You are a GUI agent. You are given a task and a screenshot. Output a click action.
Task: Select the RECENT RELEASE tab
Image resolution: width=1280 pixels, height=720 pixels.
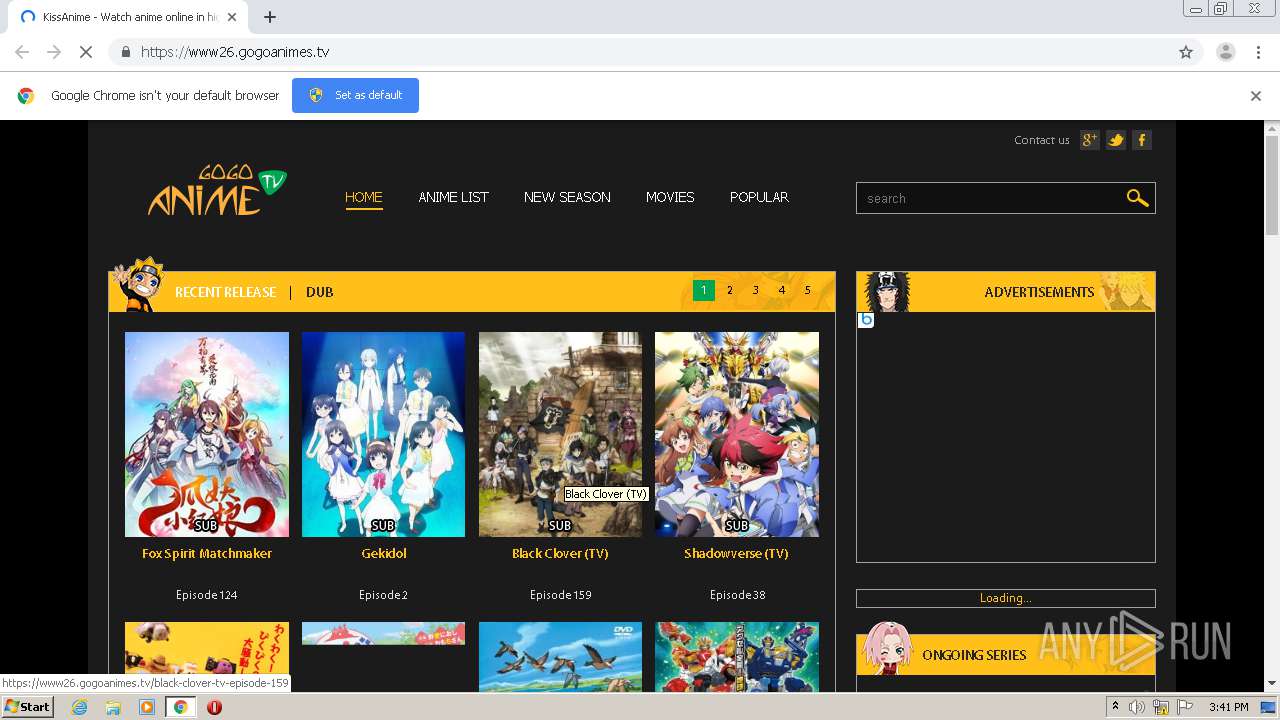point(225,292)
